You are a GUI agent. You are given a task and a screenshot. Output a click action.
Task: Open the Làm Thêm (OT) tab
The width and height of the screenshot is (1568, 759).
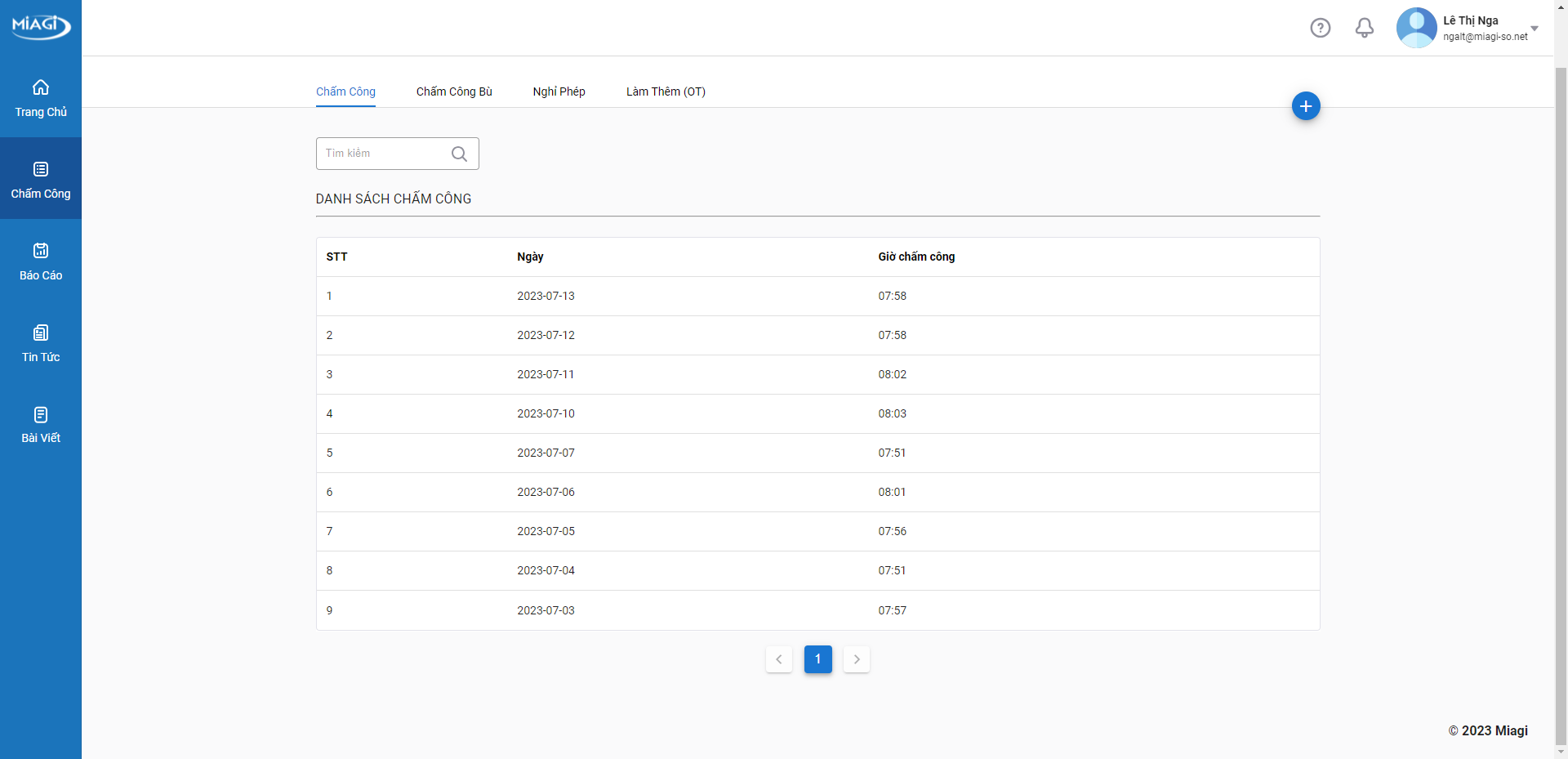[x=666, y=92]
